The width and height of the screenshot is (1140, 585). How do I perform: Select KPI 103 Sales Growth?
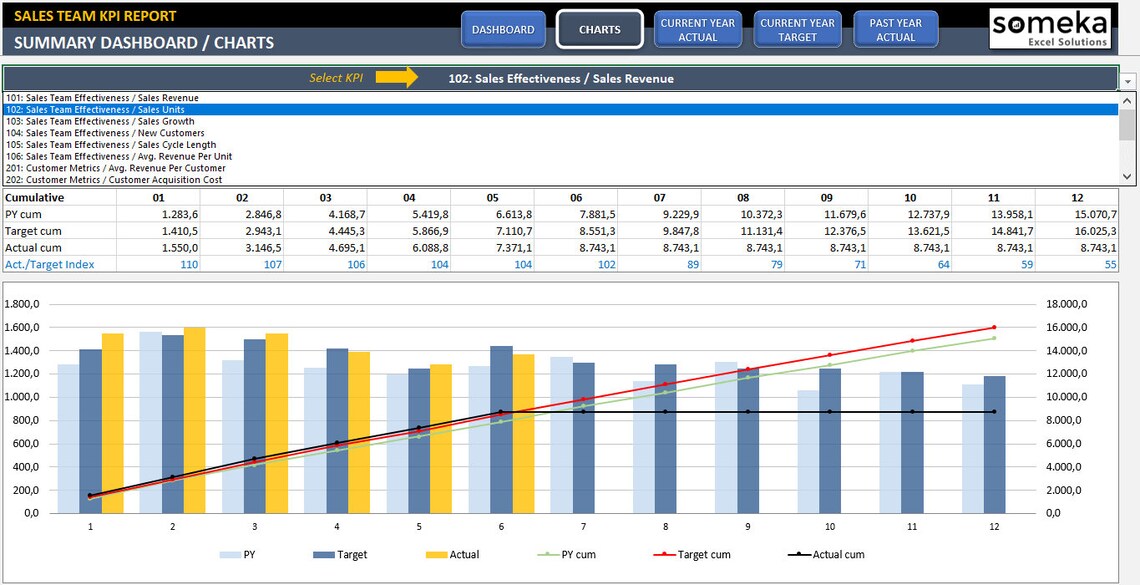click(x=120, y=121)
